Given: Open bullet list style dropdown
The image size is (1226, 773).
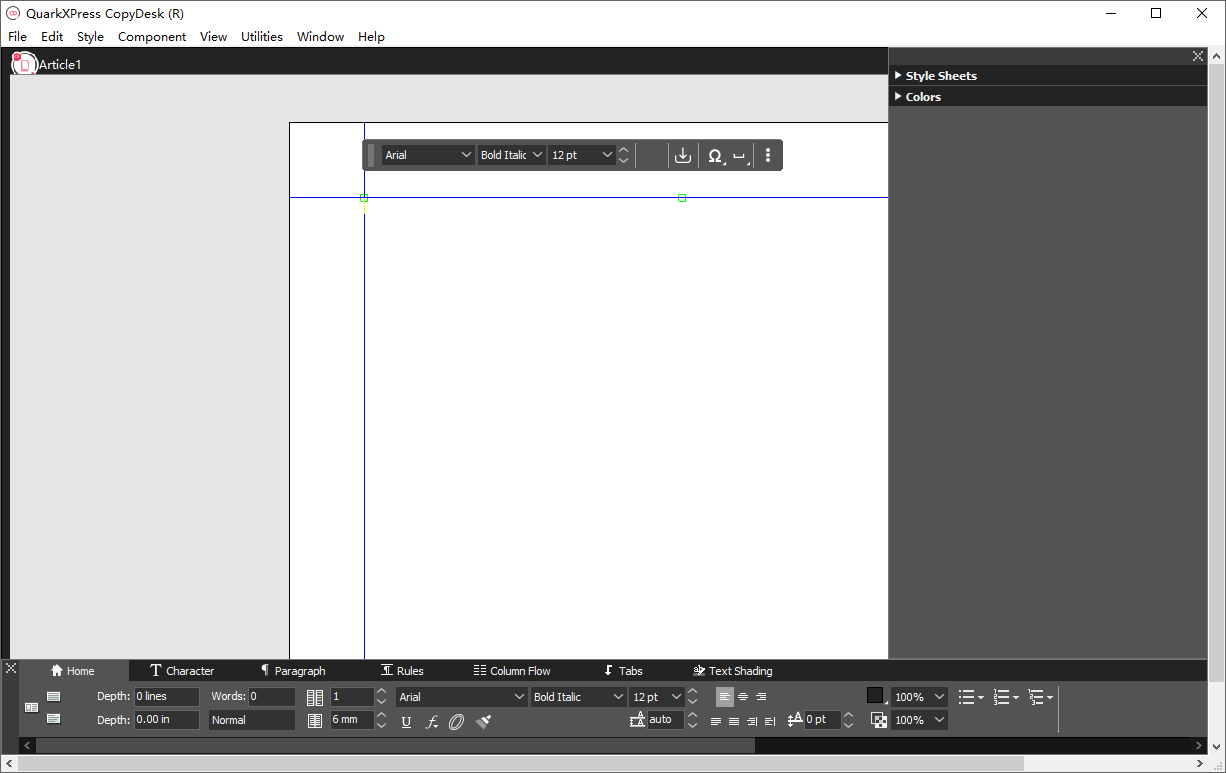Looking at the screenshot, I should coord(971,697).
